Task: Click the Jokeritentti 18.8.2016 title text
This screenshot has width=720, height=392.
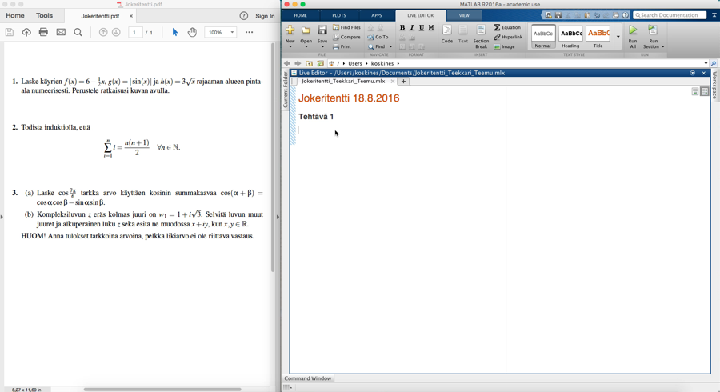Action: [349, 98]
